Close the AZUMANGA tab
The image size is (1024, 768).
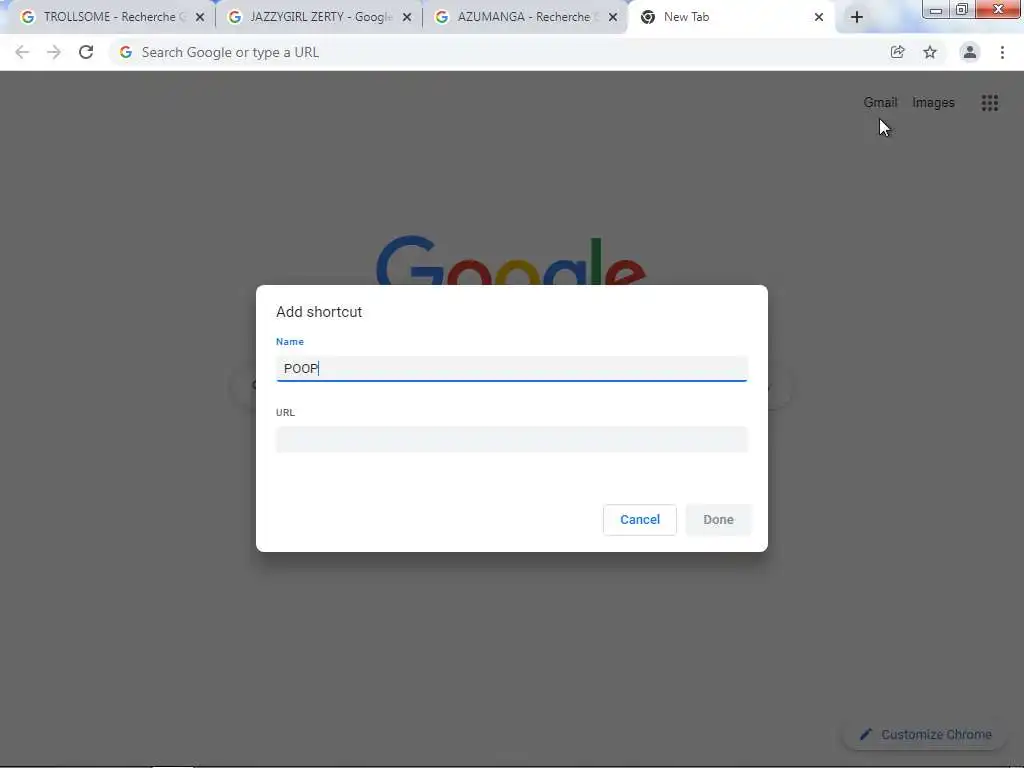tap(613, 17)
